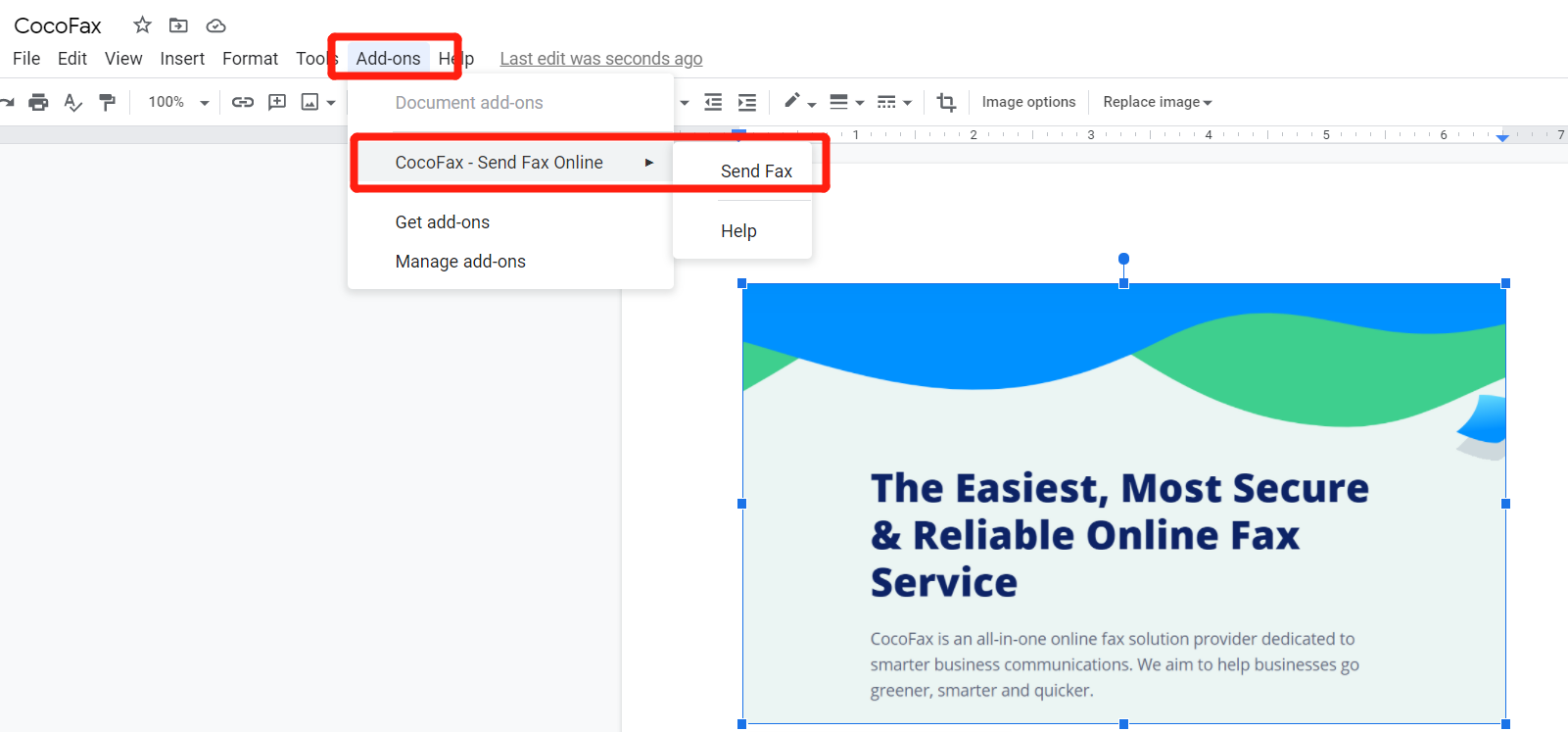Image resolution: width=1568 pixels, height=732 pixels.
Task: Activate the Crop image tool
Action: coord(946,102)
